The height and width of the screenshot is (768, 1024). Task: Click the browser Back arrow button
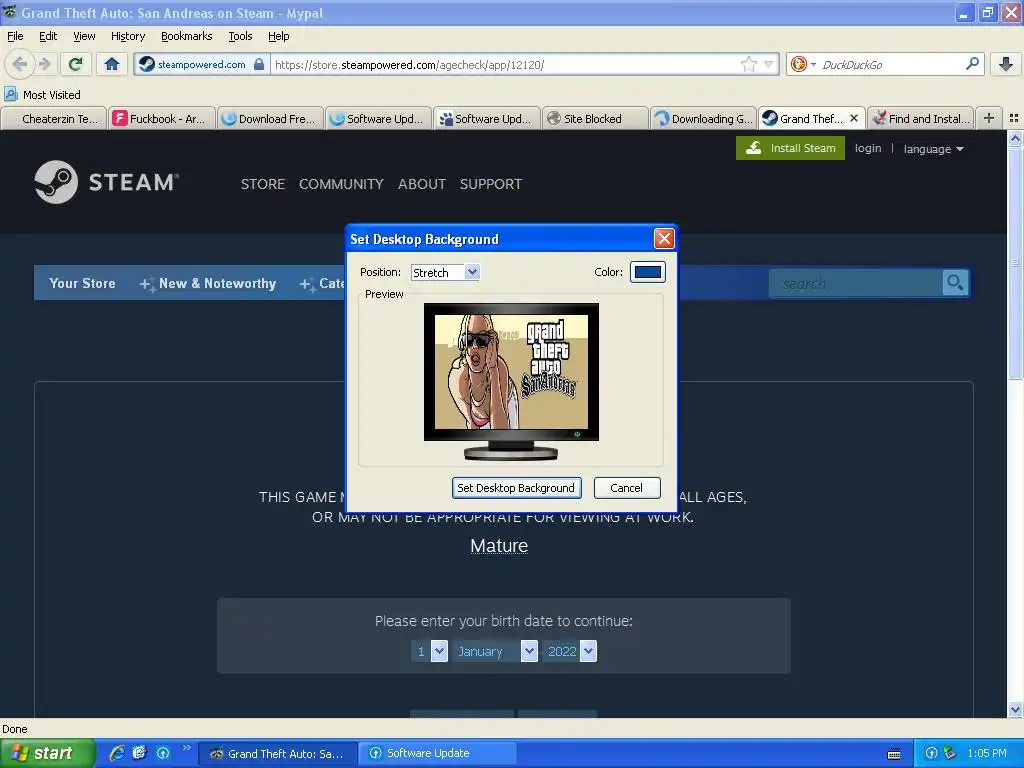pyautogui.click(x=20, y=64)
